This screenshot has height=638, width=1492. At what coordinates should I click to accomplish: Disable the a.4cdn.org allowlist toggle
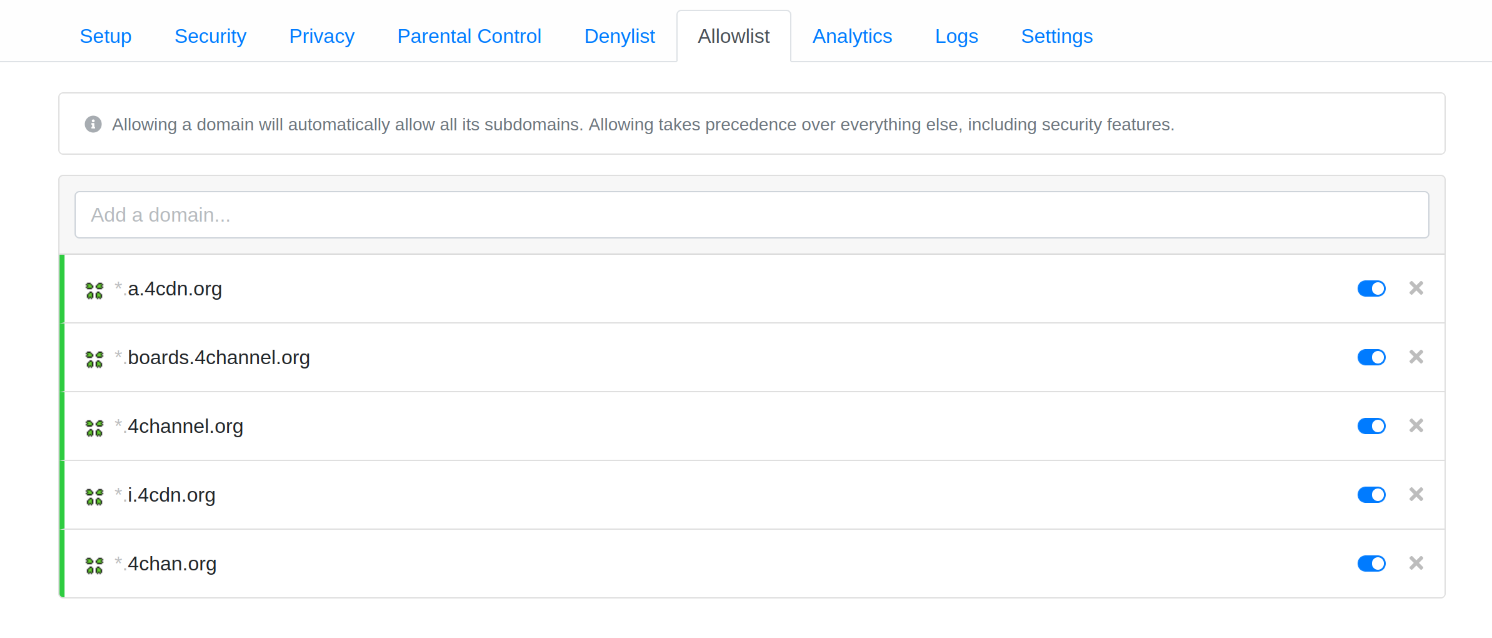point(1371,288)
